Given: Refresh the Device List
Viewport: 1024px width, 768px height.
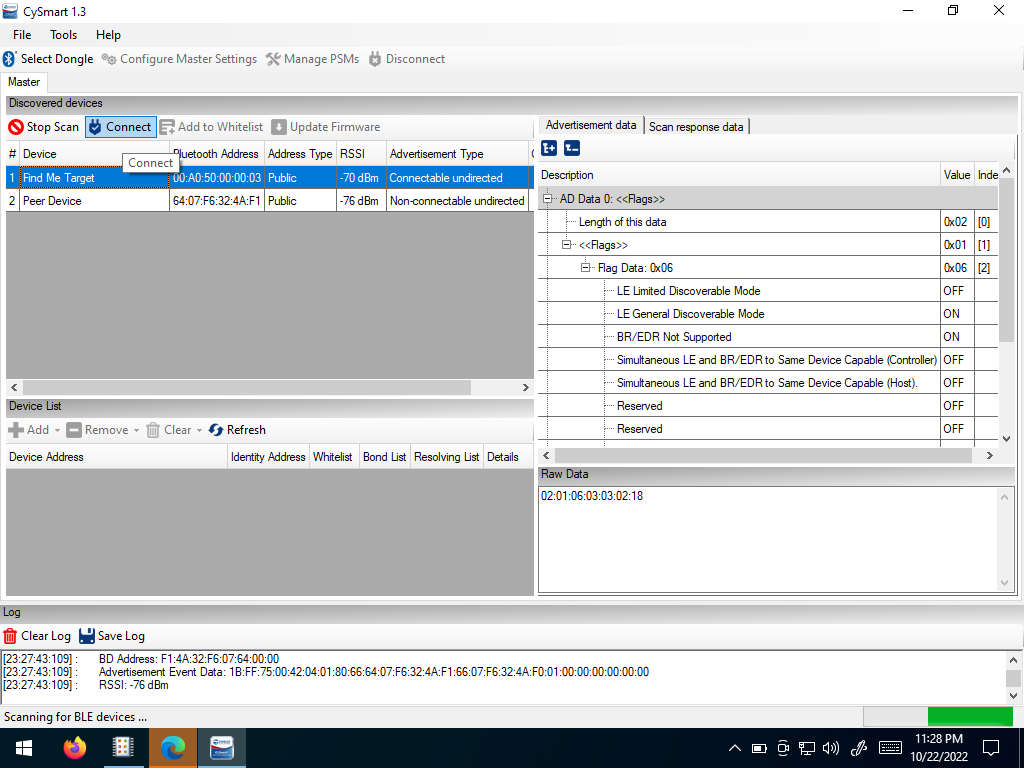Looking at the screenshot, I should tap(237, 430).
